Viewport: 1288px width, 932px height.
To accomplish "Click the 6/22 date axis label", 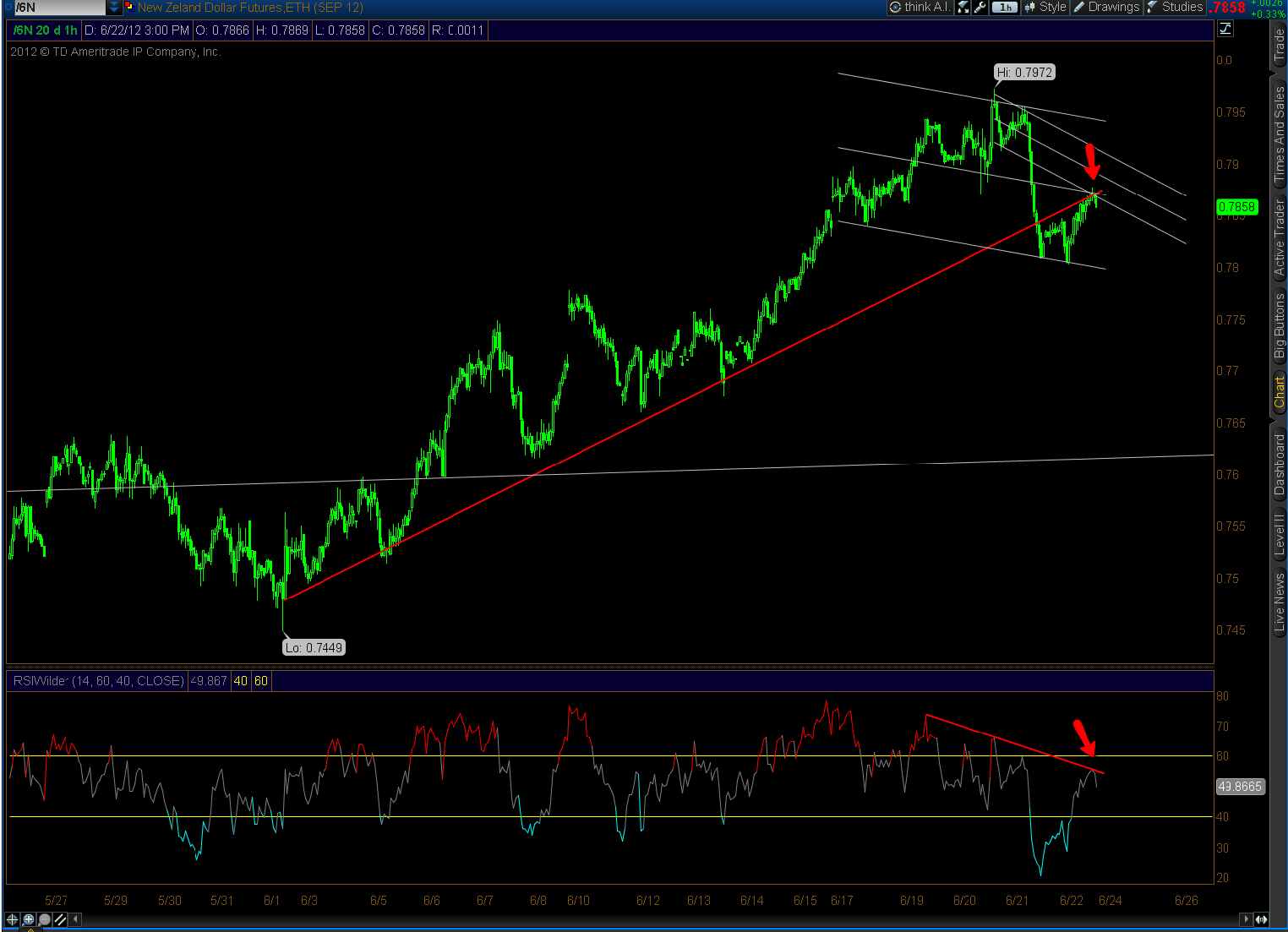I will click(1072, 901).
